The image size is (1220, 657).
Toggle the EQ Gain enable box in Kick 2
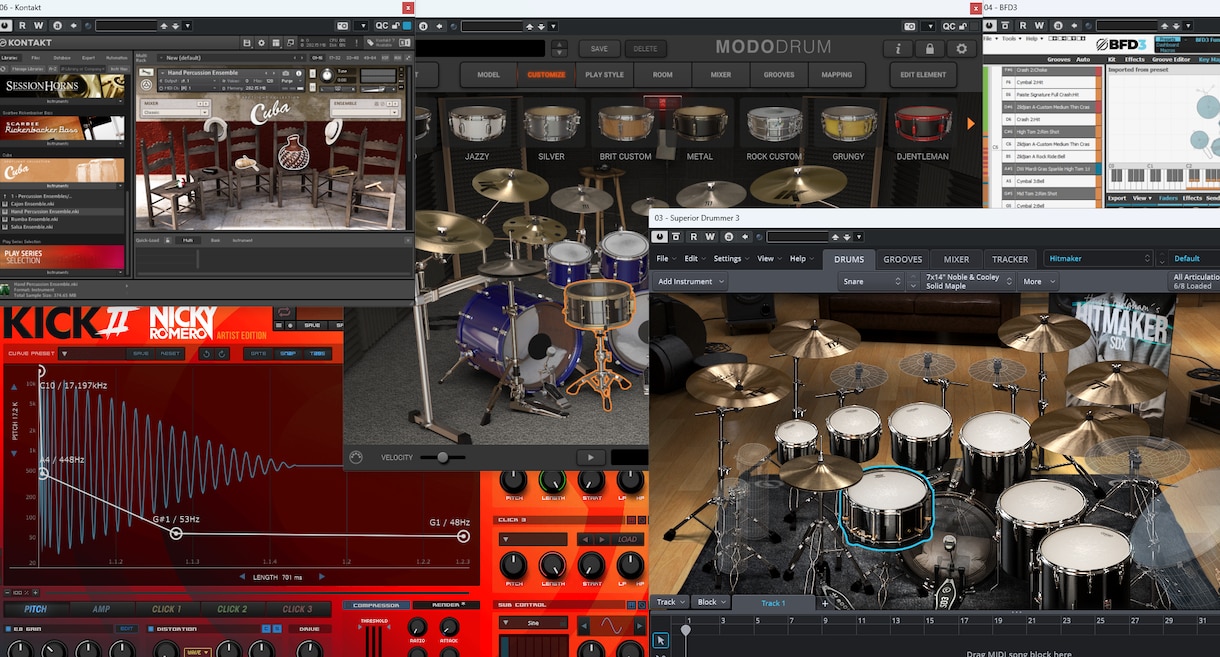click(8, 629)
